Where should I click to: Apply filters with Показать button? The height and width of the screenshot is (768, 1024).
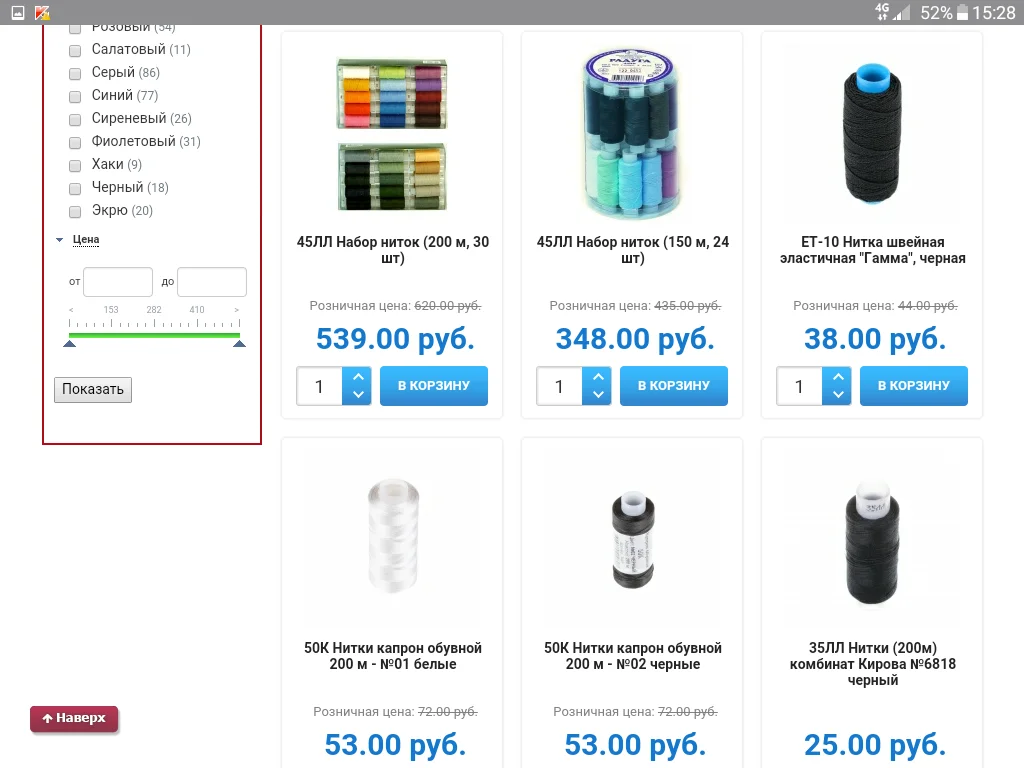(93, 390)
